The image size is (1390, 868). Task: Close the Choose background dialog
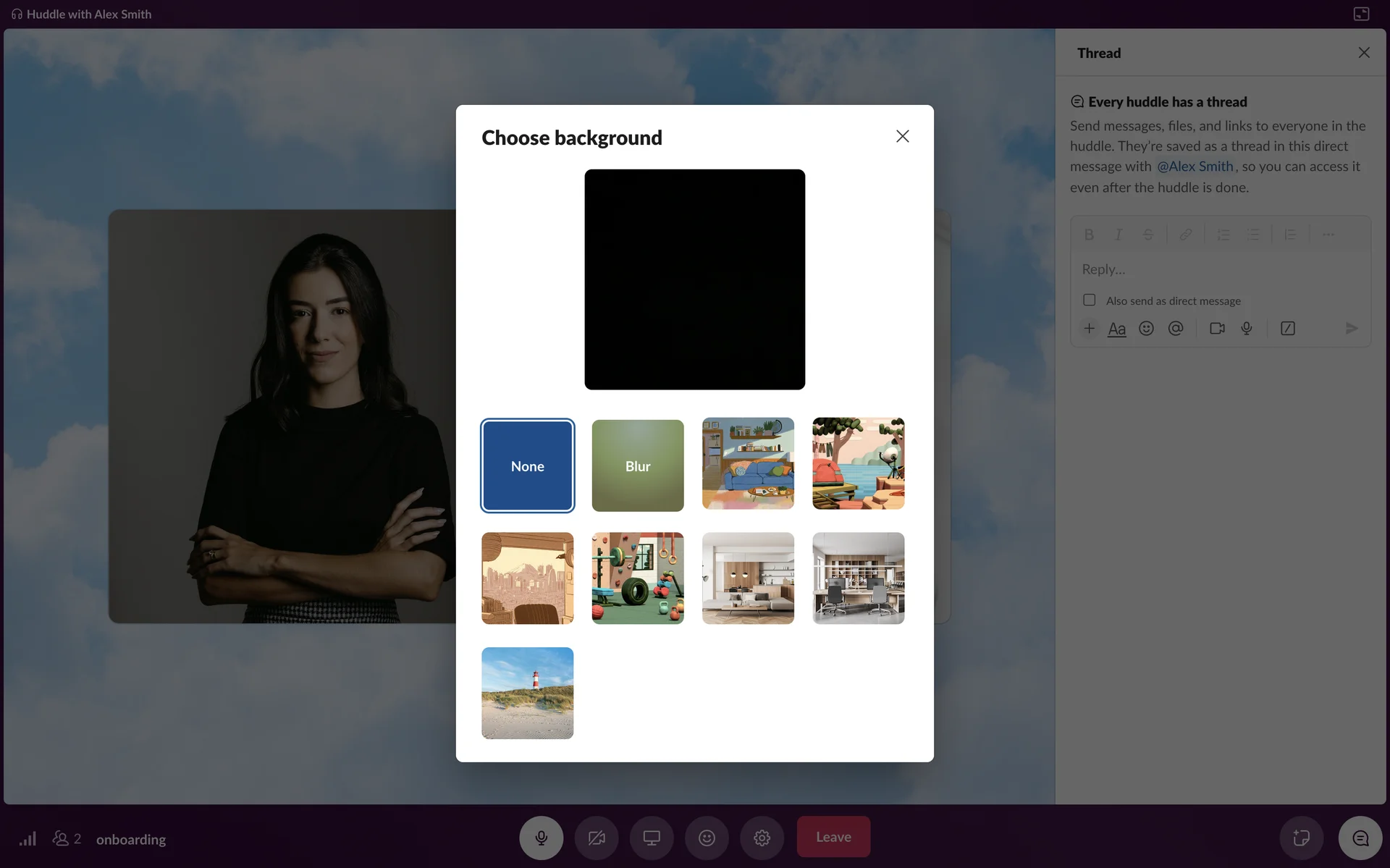click(x=902, y=136)
